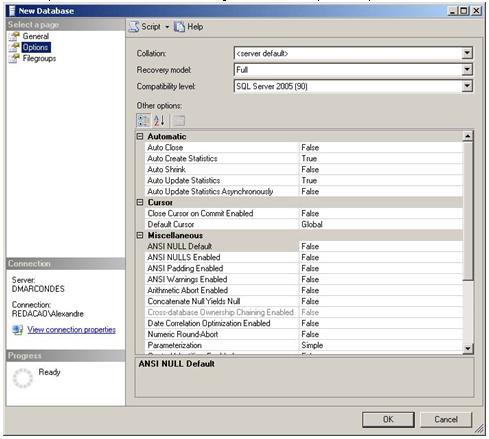Select Auto Update Statistics Asynchronously row

click(304, 191)
